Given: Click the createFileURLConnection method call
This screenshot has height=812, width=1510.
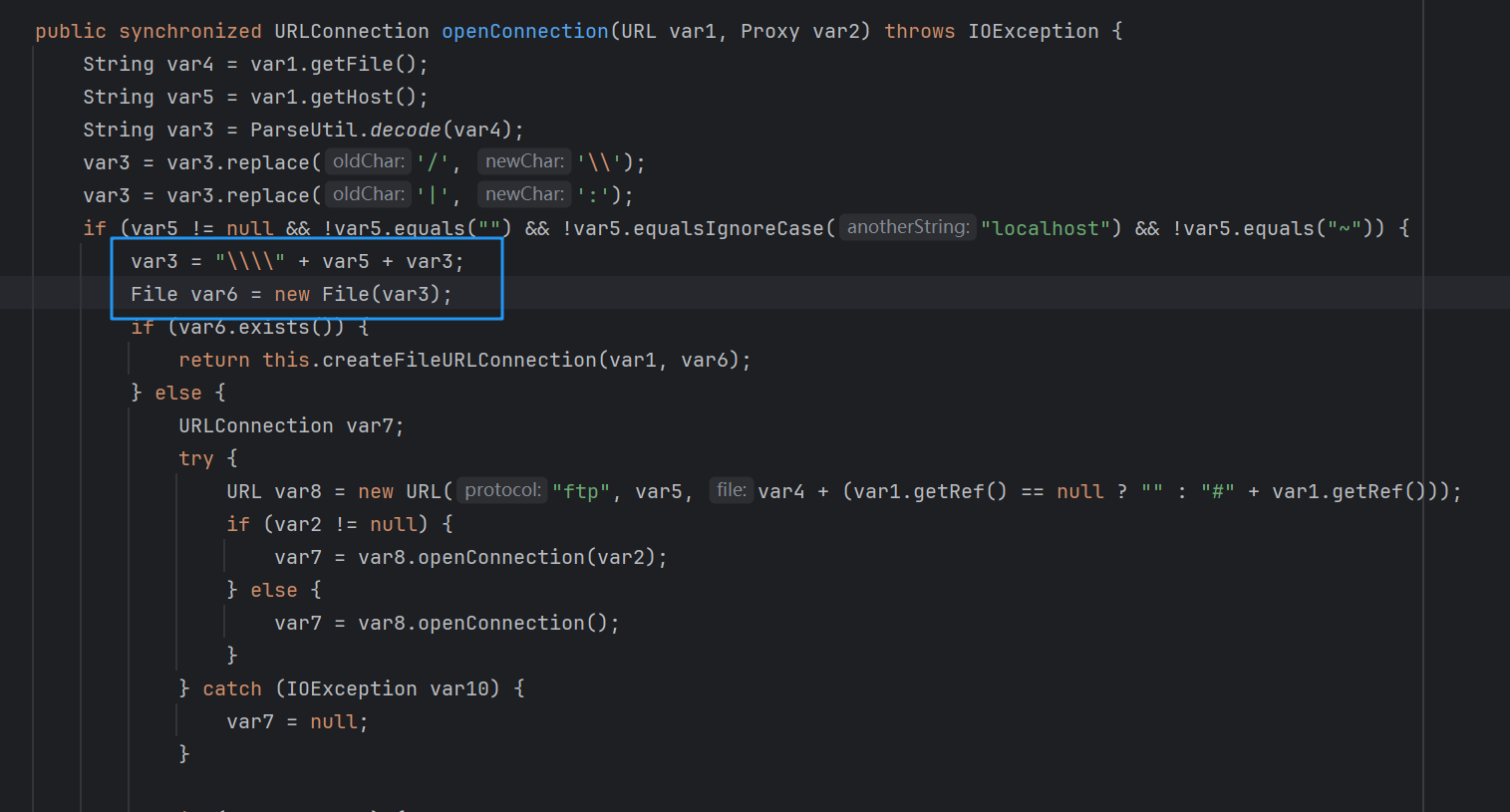Looking at the screenshot, I should [x=458, y=360].
